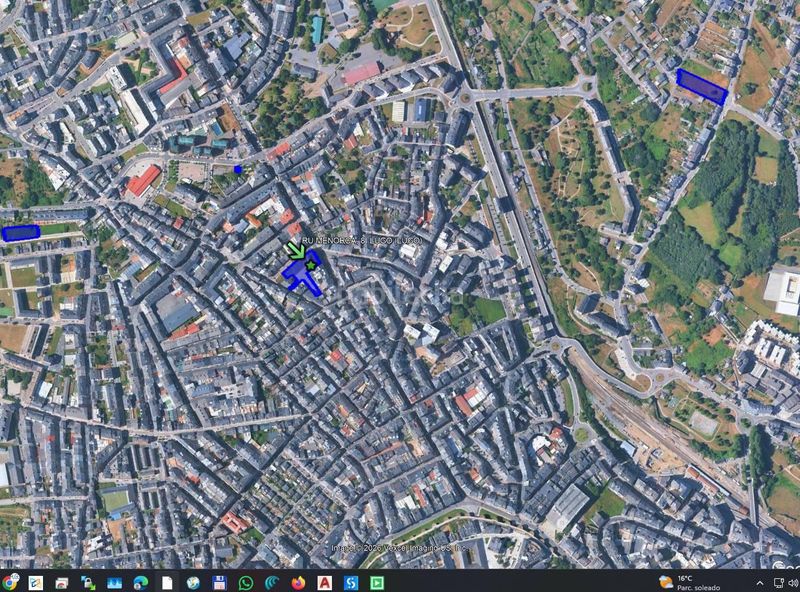Open the white icon right of Chrome
The width and height of the screenshot is (800, 592).
coord(36,582)
